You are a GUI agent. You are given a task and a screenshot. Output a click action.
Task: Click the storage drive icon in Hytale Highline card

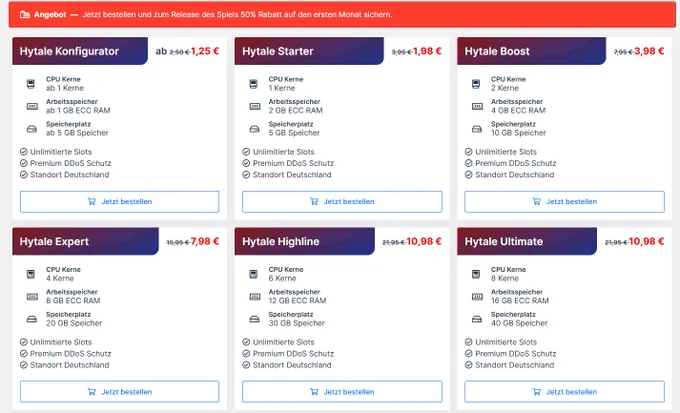pyautogui.click(x=255, y=319)
